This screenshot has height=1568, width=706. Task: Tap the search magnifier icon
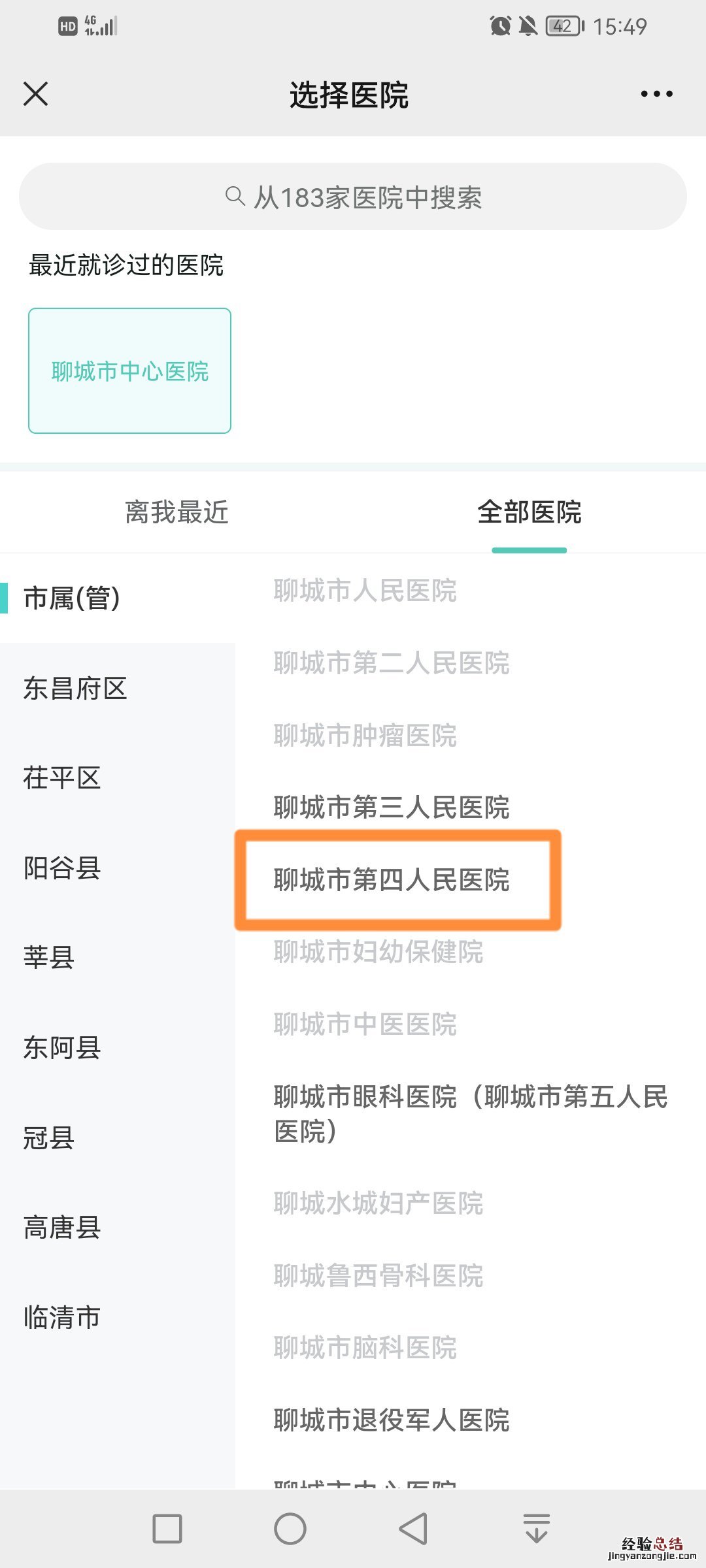[235, 196]
